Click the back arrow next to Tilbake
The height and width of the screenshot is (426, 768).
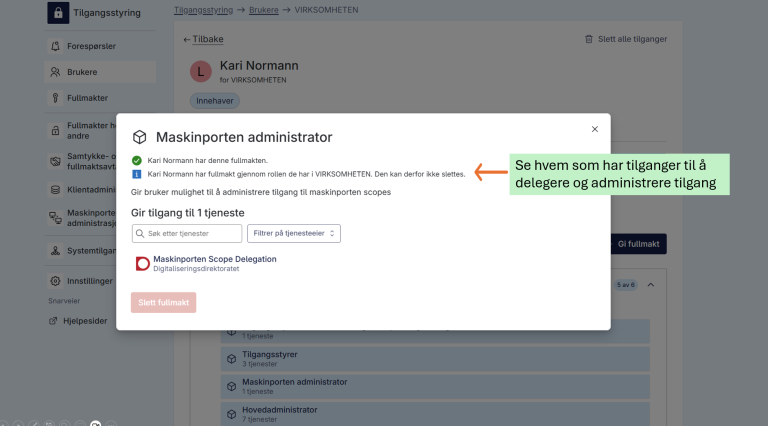pyautogui.click(x=187, y=40)
